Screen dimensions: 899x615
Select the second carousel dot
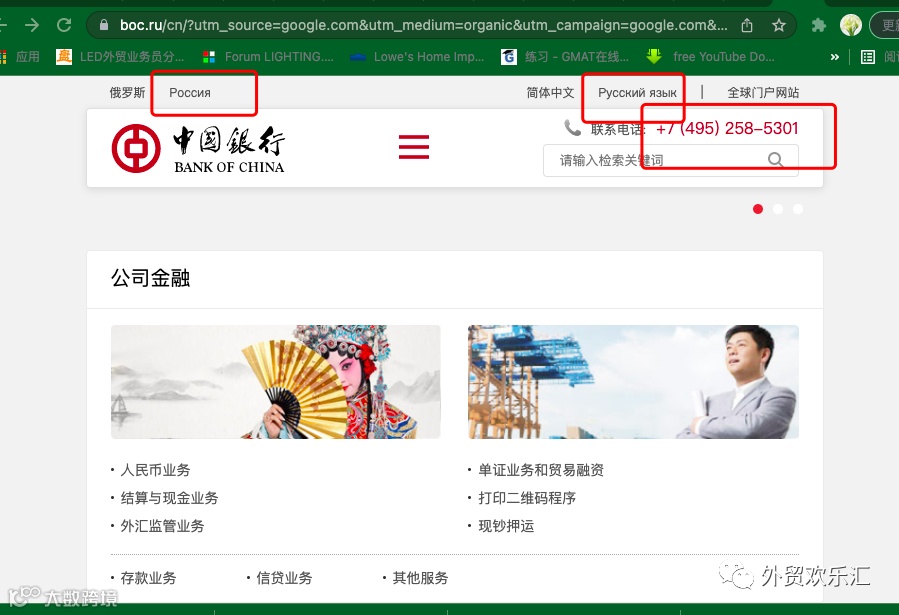(778, 209)
